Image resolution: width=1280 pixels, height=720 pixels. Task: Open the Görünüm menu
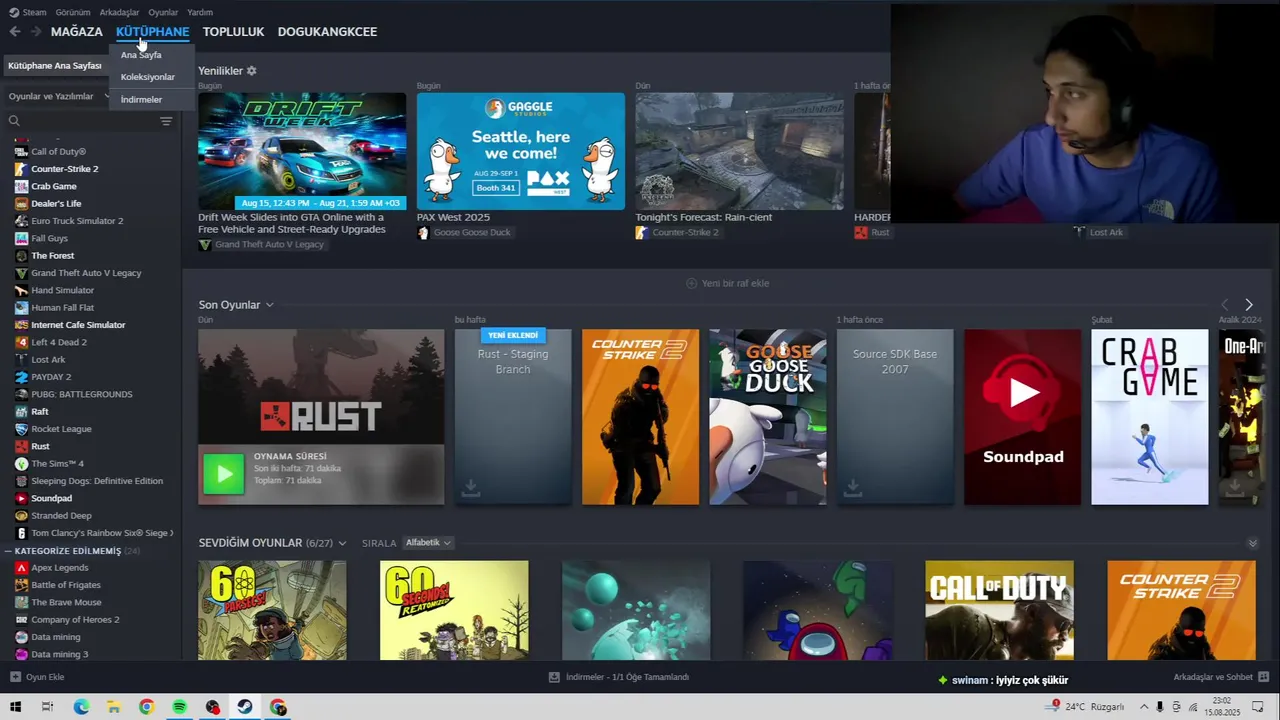pyautogui.click(x=73, y=12)
